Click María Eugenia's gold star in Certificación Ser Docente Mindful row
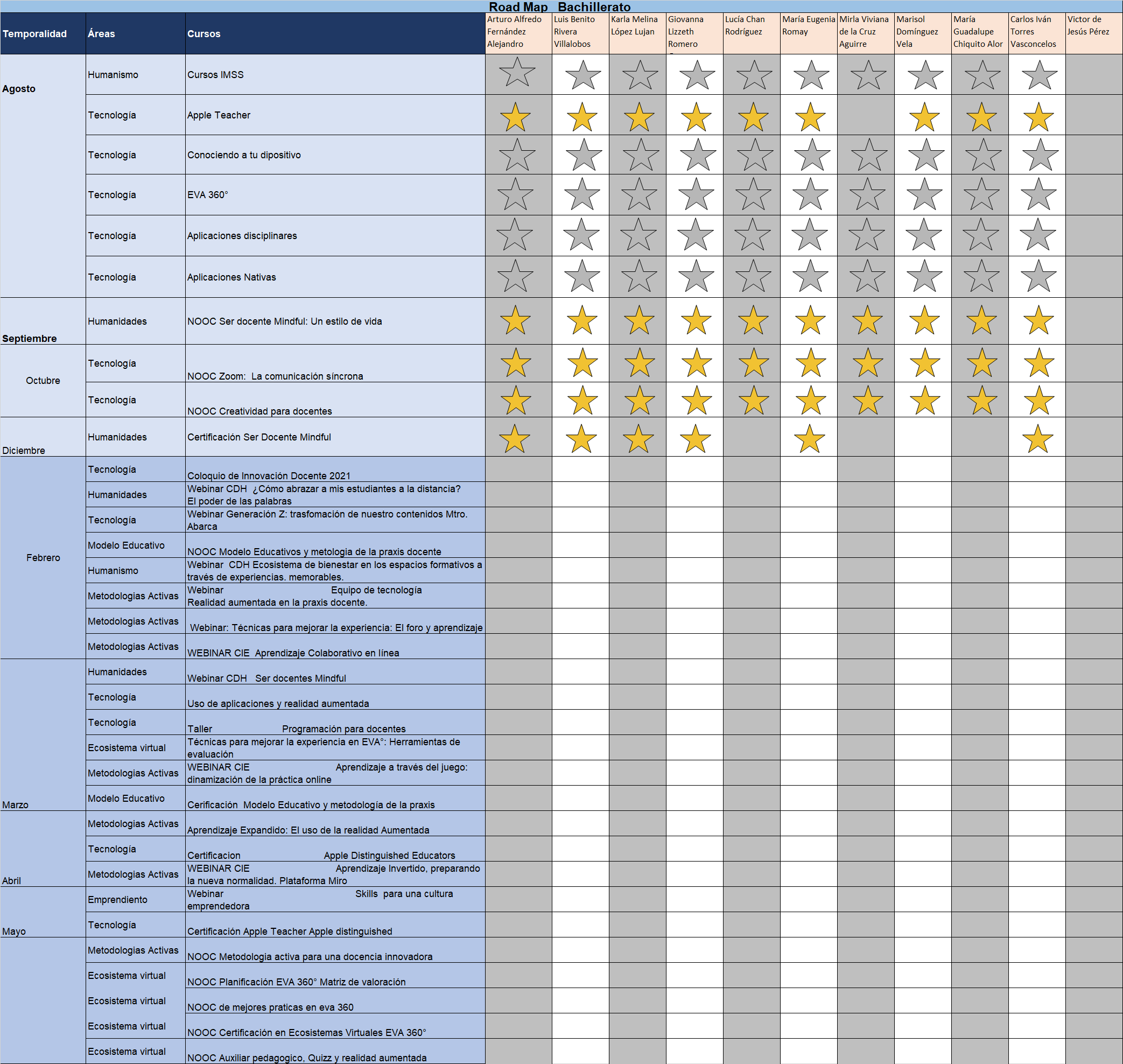This screenshot has width=1123, height=1064. tap(809, 438)
